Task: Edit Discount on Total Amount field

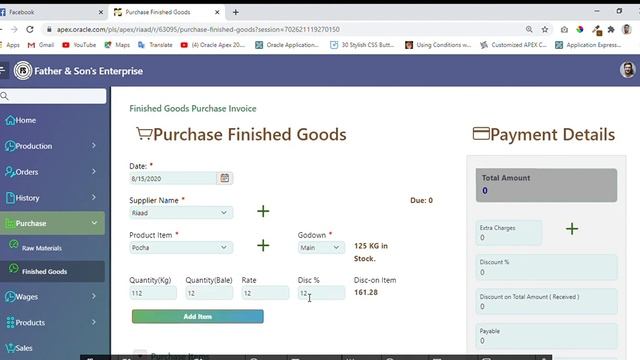Action: 546,301
